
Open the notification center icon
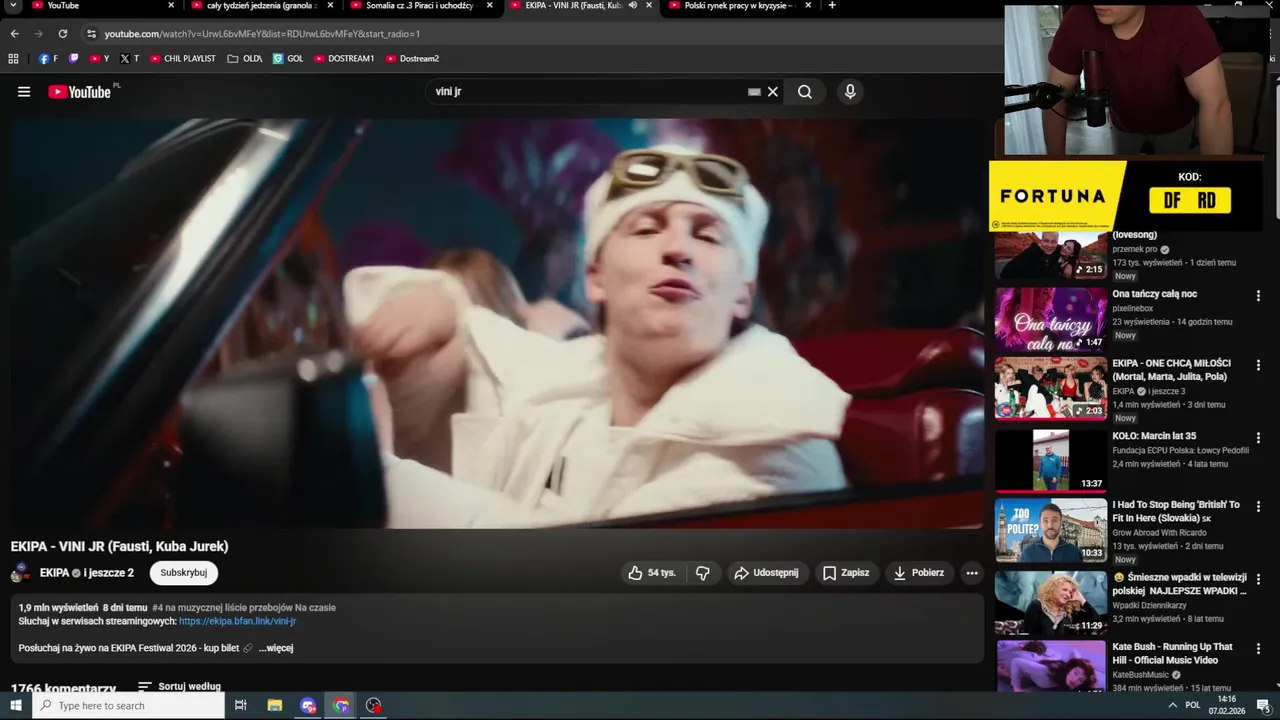pos(1263,706)
